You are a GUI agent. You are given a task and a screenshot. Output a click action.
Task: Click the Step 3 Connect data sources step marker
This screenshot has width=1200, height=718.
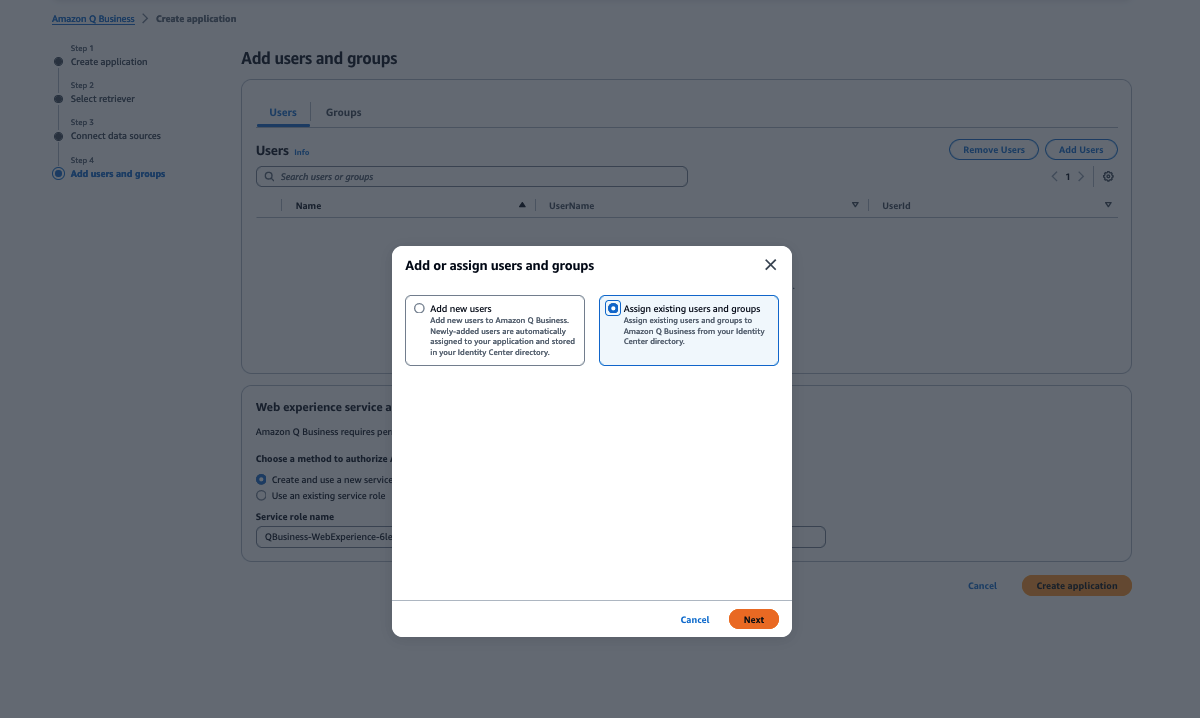(58, 135)
